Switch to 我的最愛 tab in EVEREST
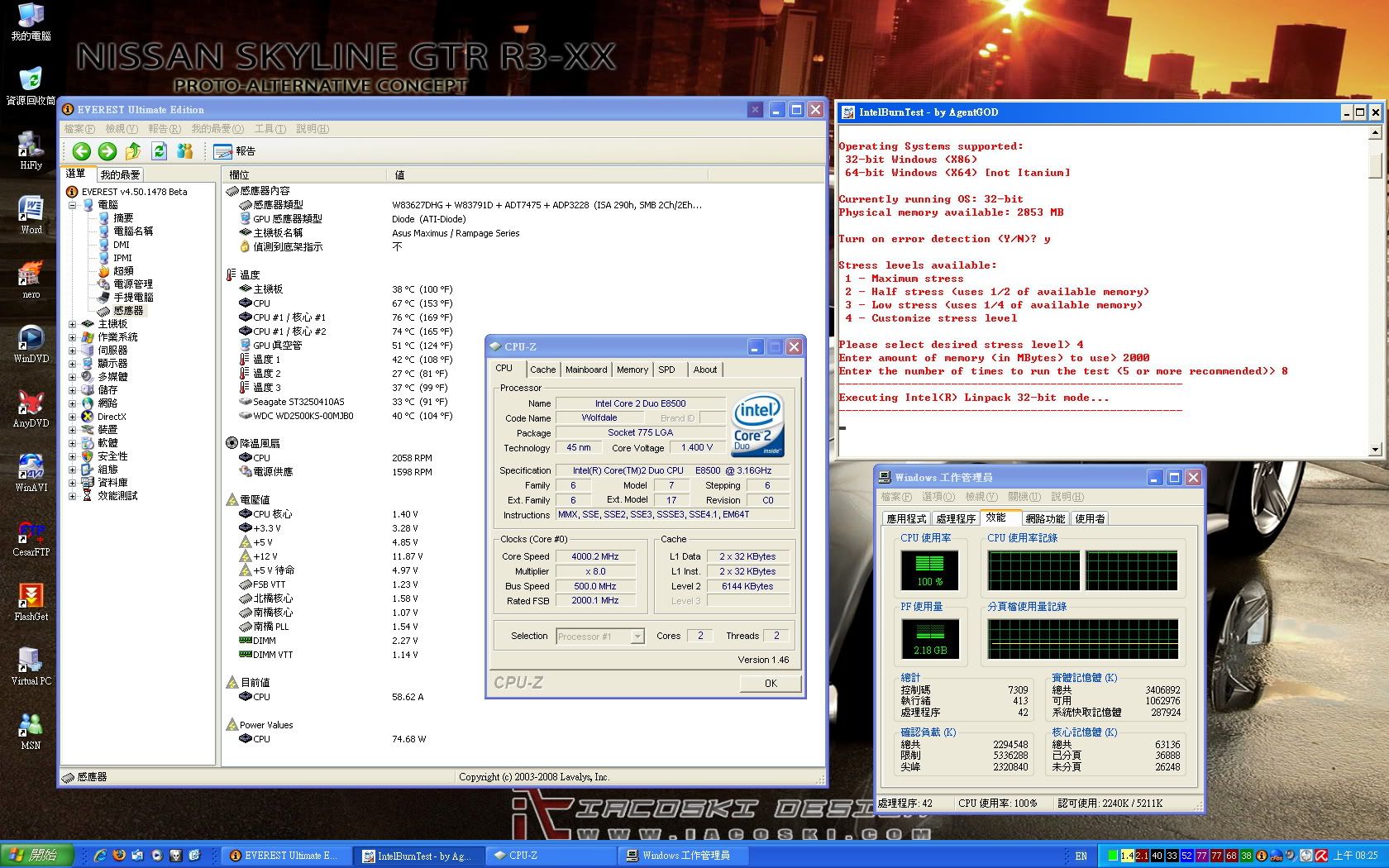 tap(121, 174)
